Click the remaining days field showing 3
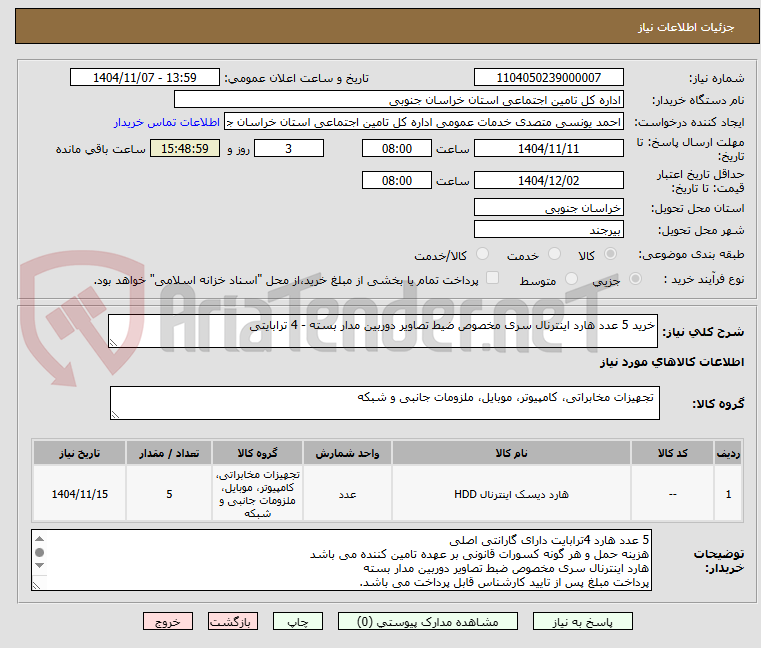Screen dimensions: 761x648 [x=289, y=149]
